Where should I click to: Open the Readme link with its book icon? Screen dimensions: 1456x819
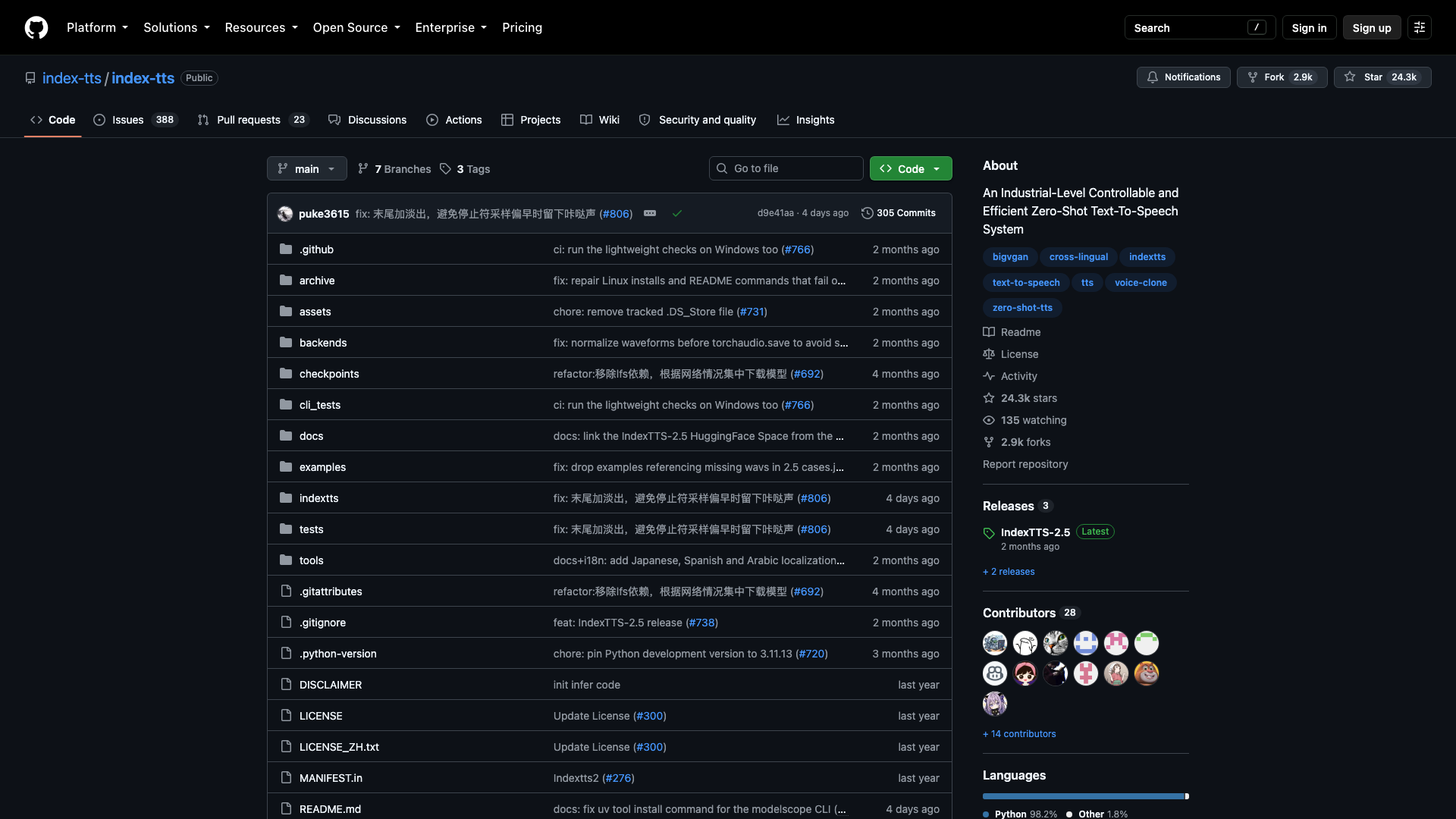(1012, 332)
